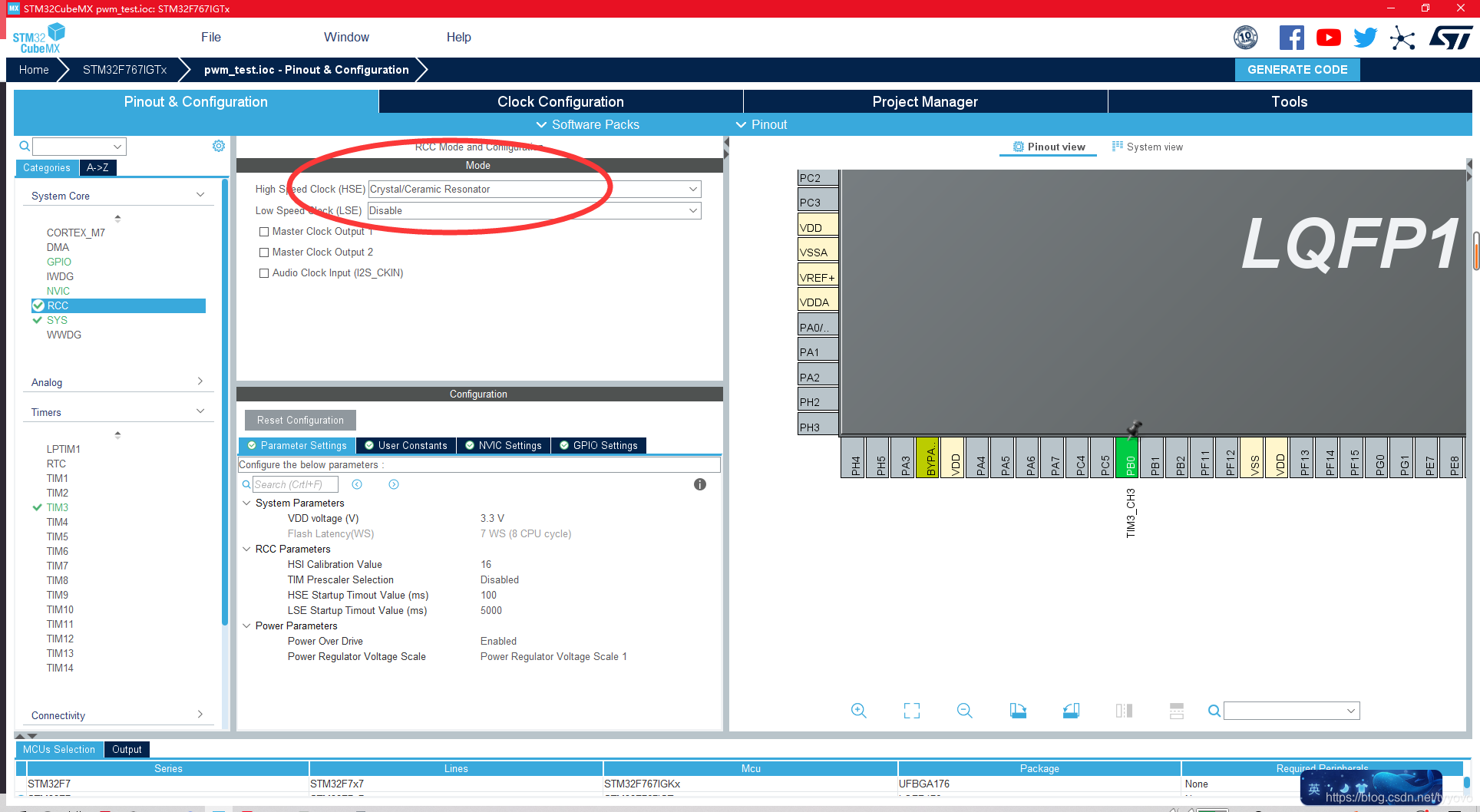Zoom in on the pinout view
Screen dimensions: 1480x812
(x=859, y=711)
